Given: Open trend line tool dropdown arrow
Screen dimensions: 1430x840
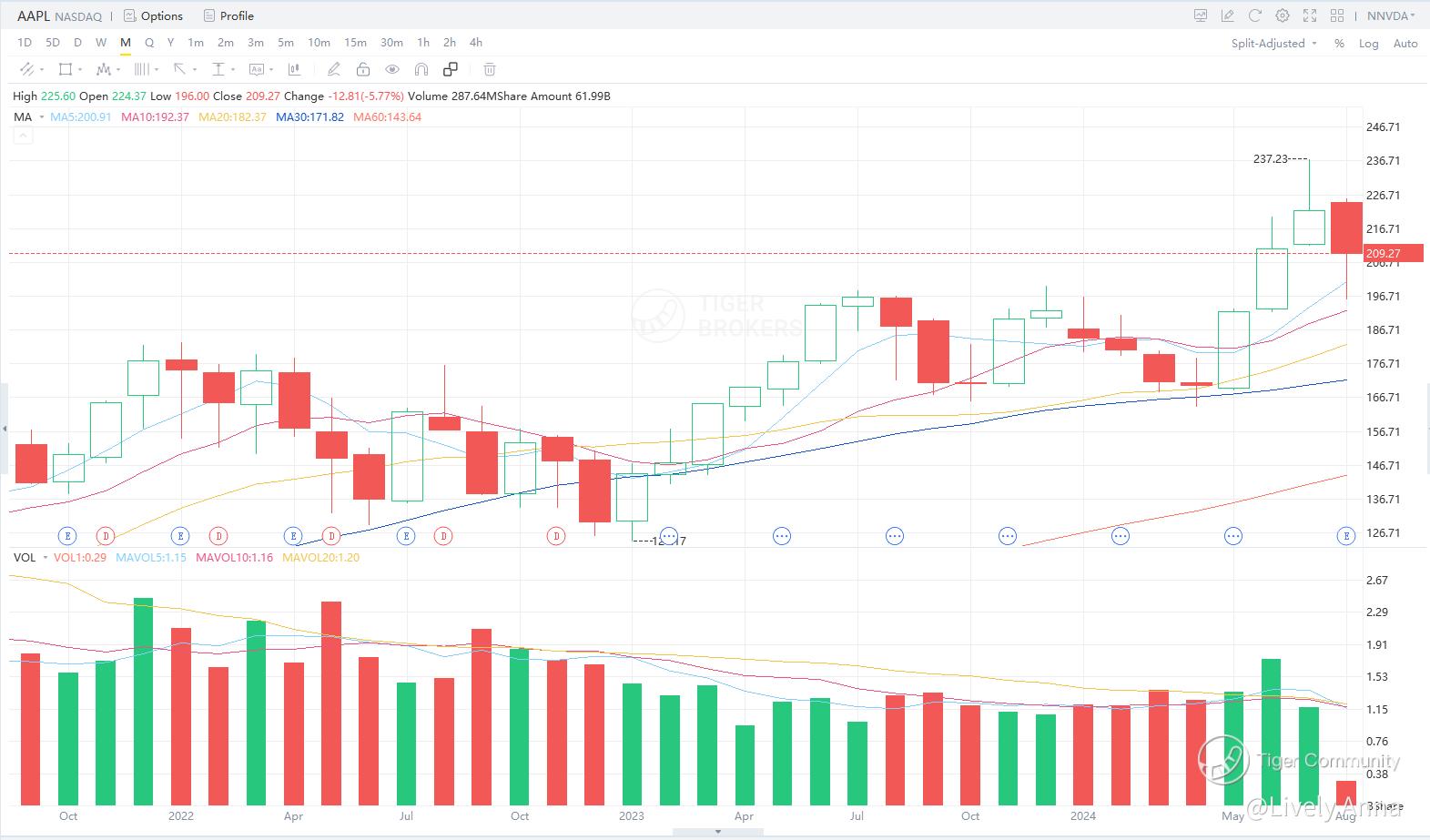Looking at the screenshot, I should point(41,70).
